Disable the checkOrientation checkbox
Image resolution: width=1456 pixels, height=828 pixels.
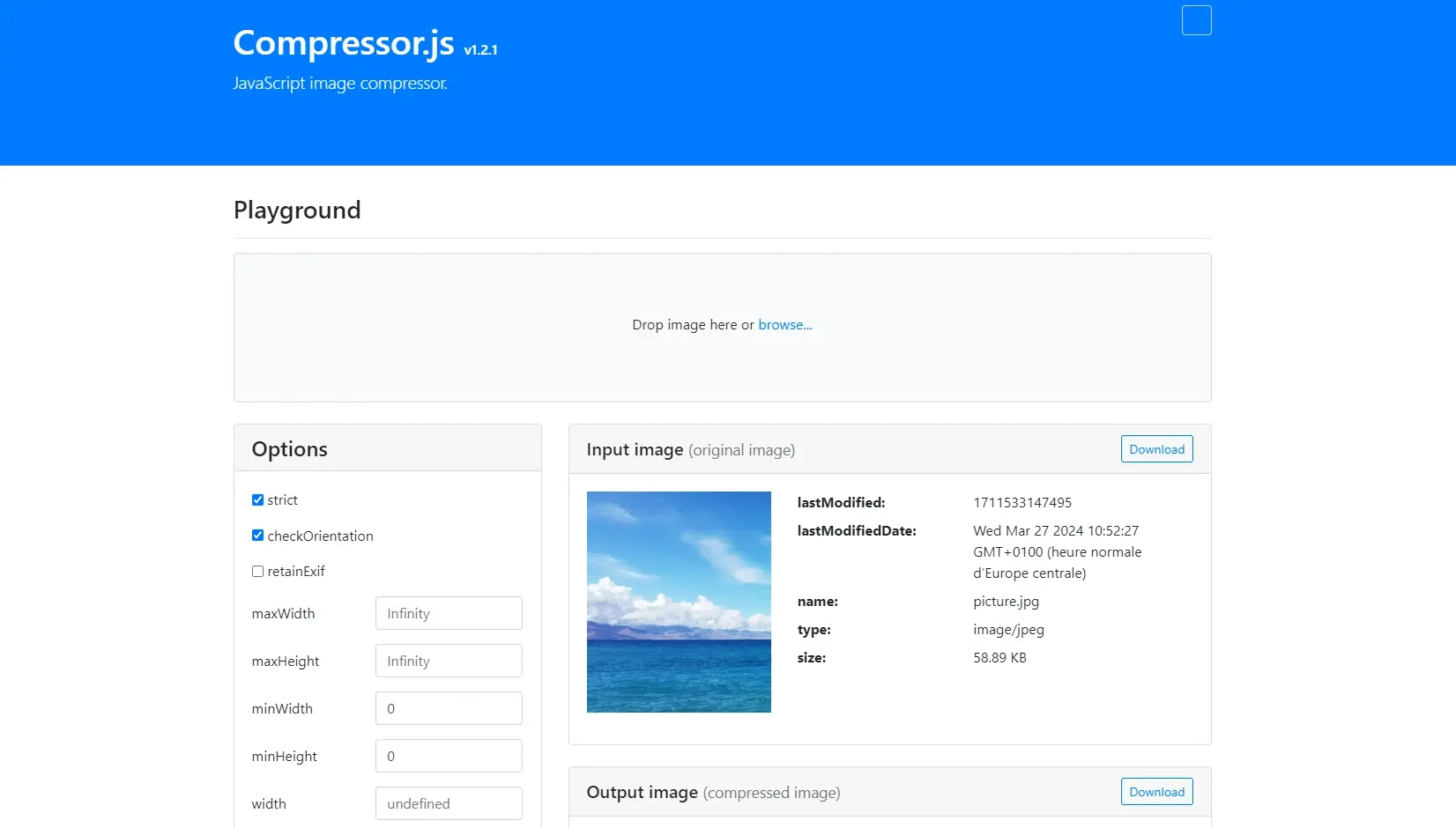(x=257, y=536)
